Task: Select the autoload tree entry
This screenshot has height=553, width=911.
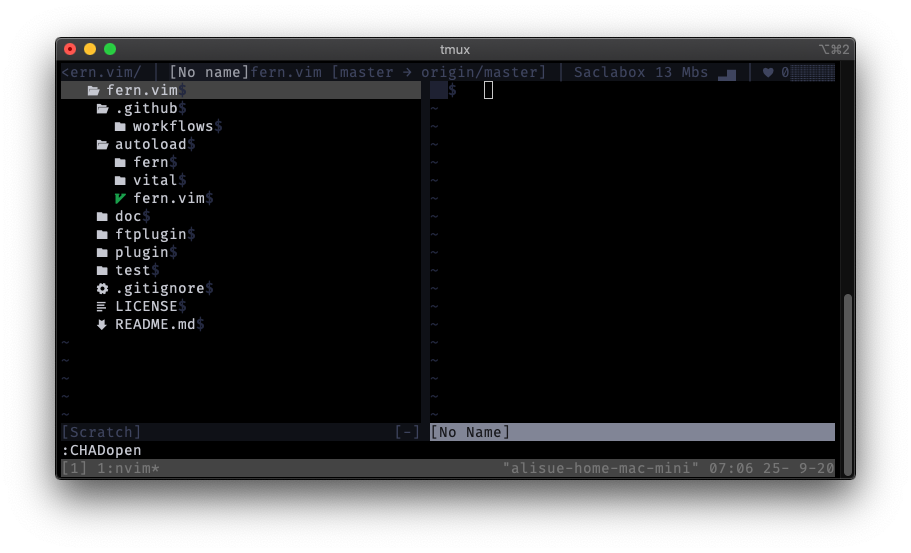Action: tap(151, 144)
